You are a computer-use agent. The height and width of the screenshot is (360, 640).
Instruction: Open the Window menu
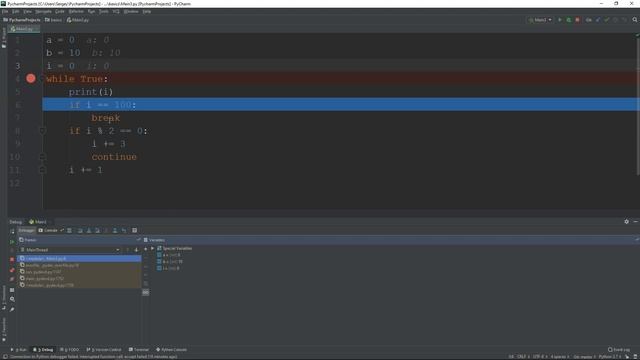[131, 11]
